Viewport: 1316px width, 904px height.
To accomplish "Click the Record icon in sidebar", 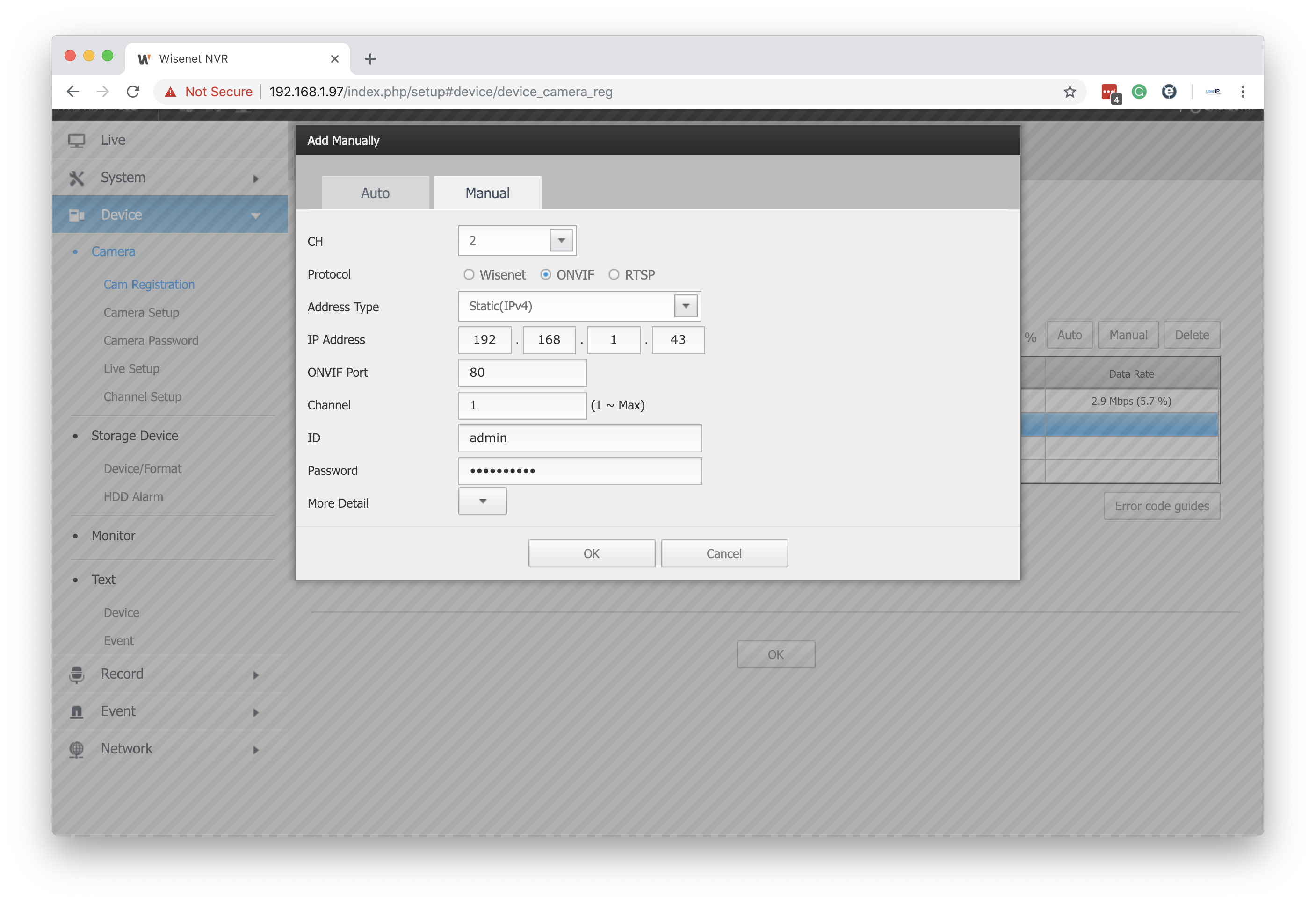I will (x=77, y=674).
